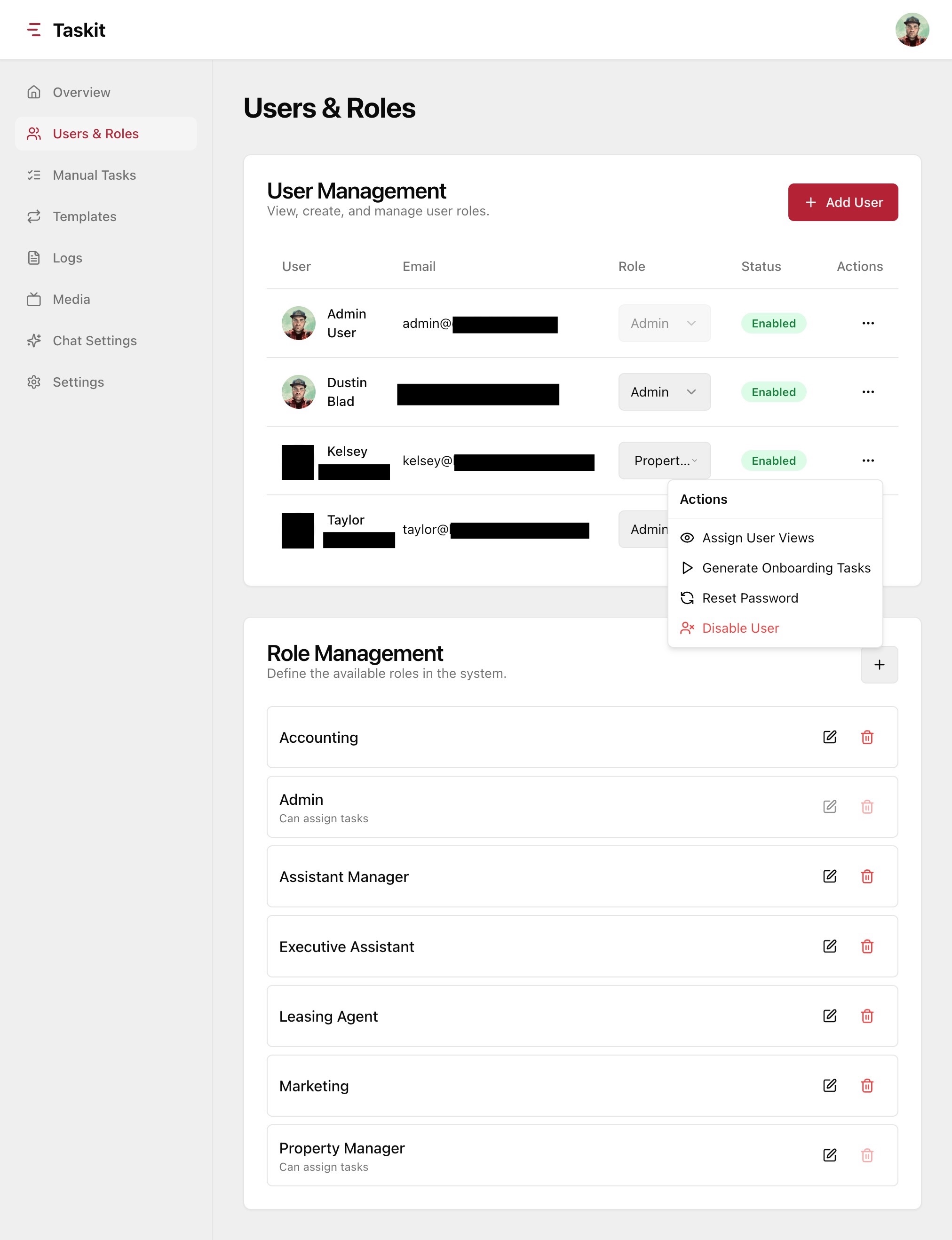
Task: Edit the Accounting role with the pencil icon
Action: (830, 737)
